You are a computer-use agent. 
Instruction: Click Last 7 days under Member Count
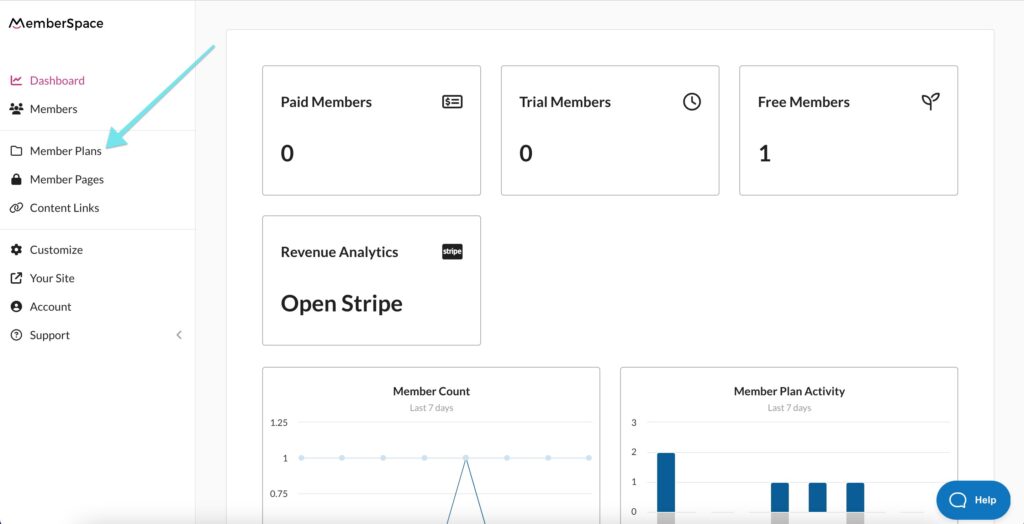pyautogui.click(x=431, y=408)
